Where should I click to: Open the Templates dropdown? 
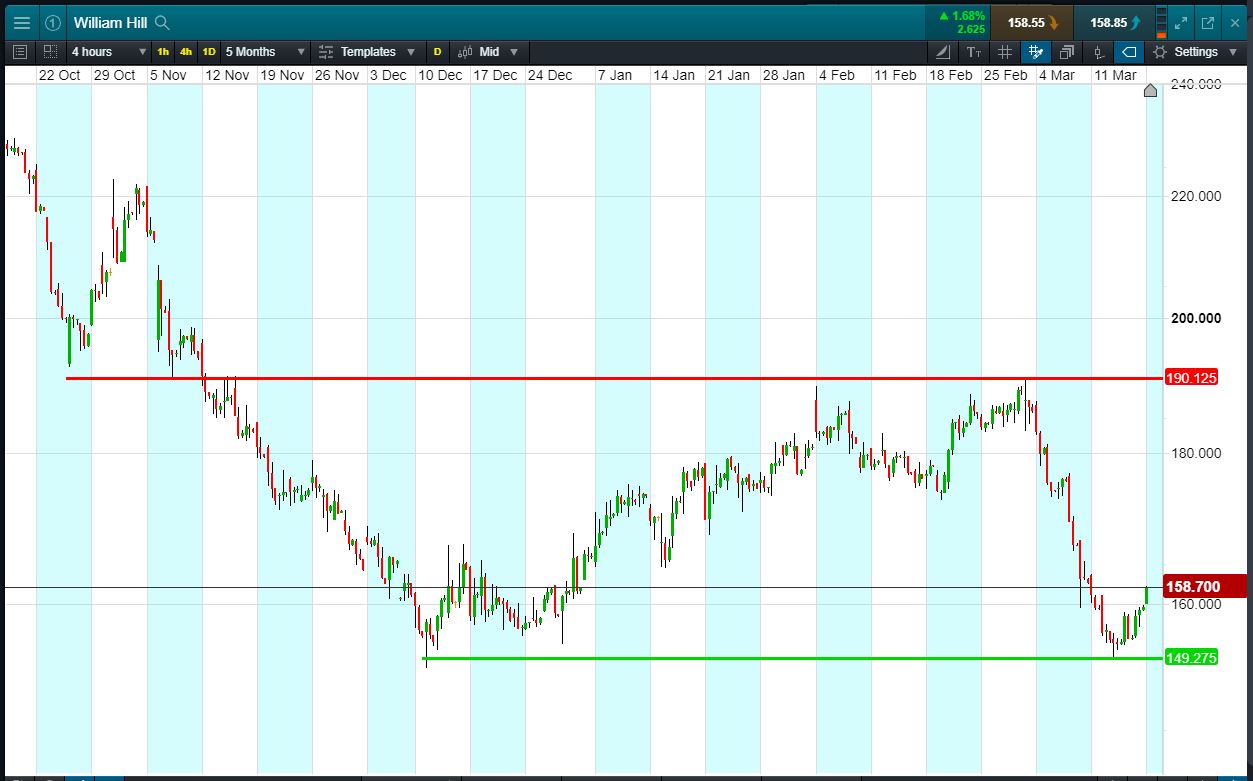point(367,52)
